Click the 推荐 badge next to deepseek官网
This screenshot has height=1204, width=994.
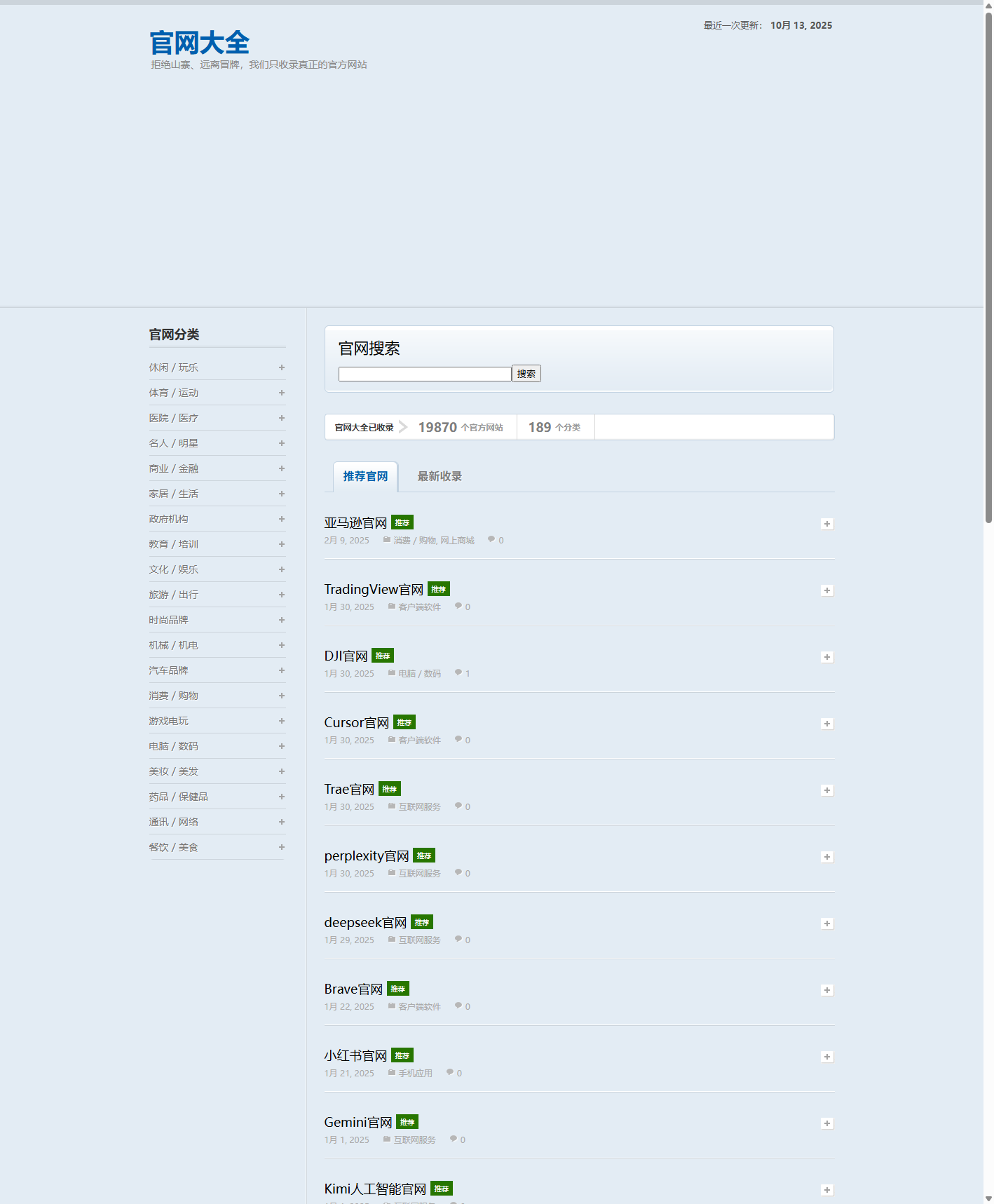(422, 922)
